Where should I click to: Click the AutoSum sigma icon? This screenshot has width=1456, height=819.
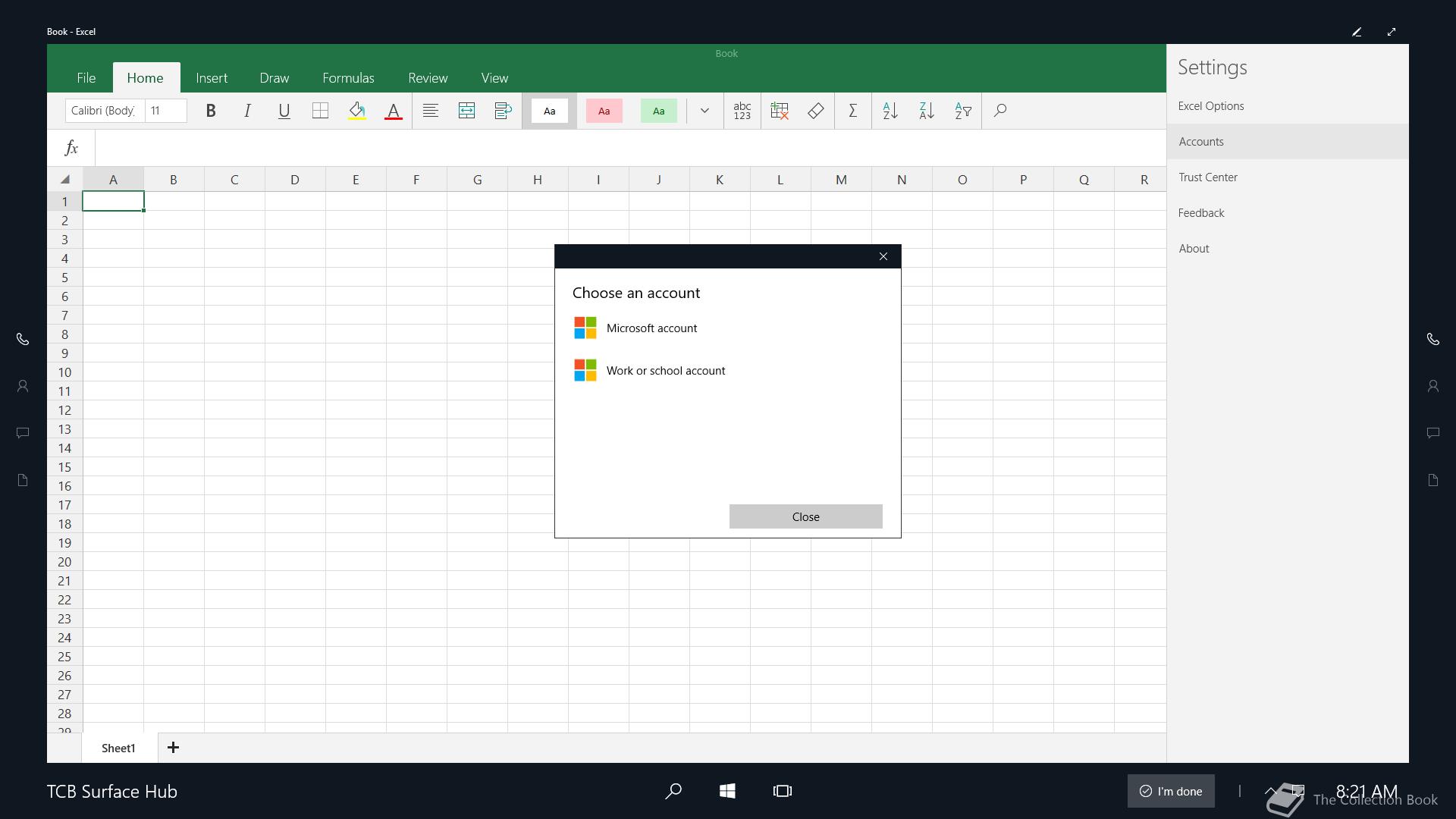coord(852,111)
